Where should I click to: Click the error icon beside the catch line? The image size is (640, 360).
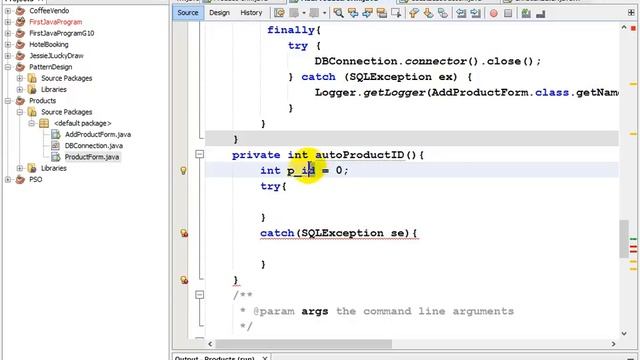[x=184, y=233]
